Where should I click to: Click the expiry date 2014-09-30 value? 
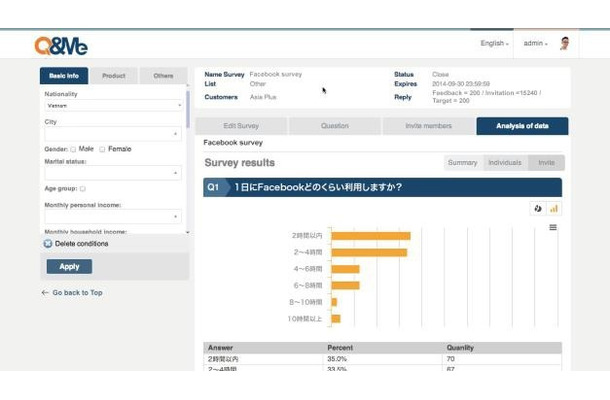461,84
